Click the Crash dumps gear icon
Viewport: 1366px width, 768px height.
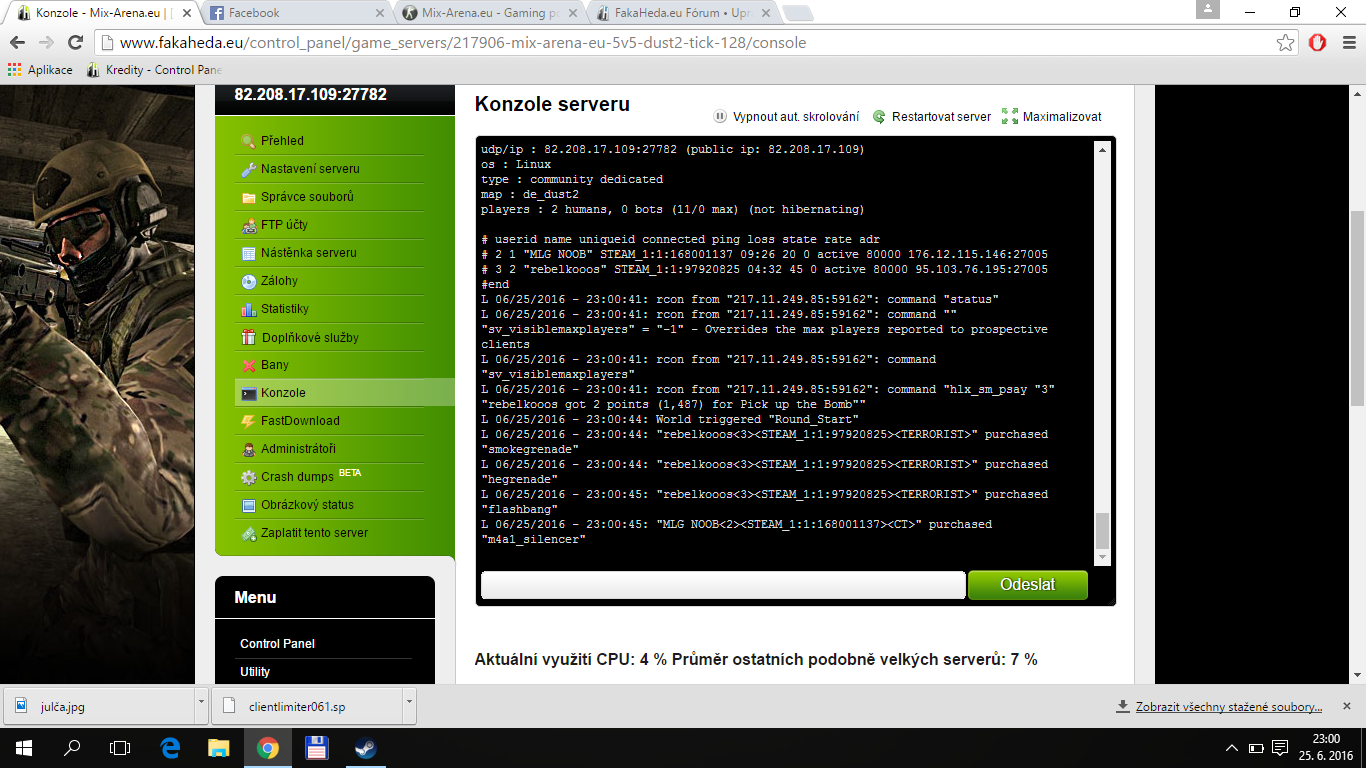pyautogui.click(x=249, y=477)
